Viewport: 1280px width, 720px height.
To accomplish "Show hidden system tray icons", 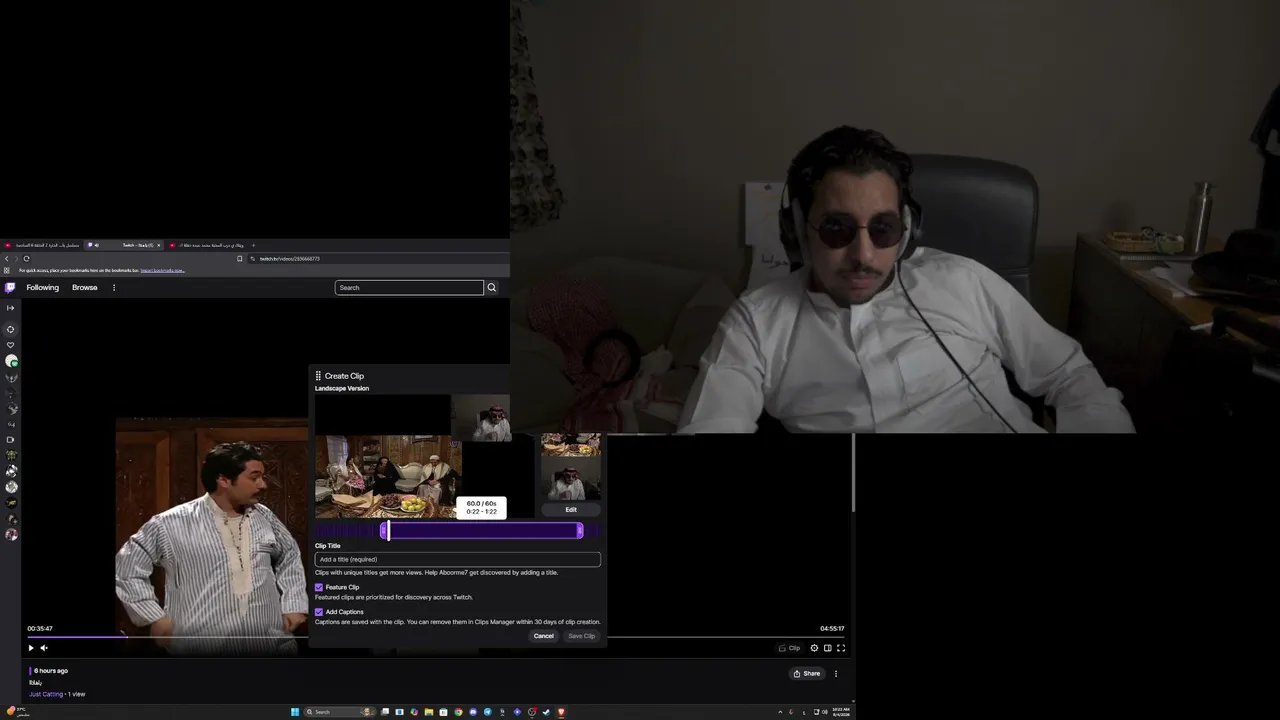I will tap(780, 712).
